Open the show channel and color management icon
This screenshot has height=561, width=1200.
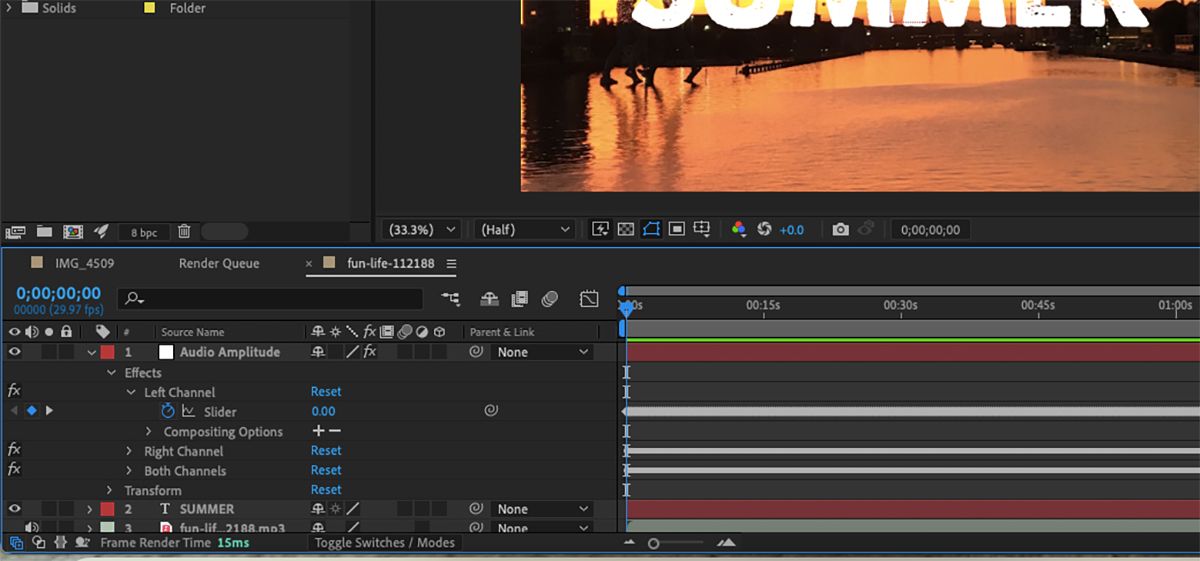(739, 230)
